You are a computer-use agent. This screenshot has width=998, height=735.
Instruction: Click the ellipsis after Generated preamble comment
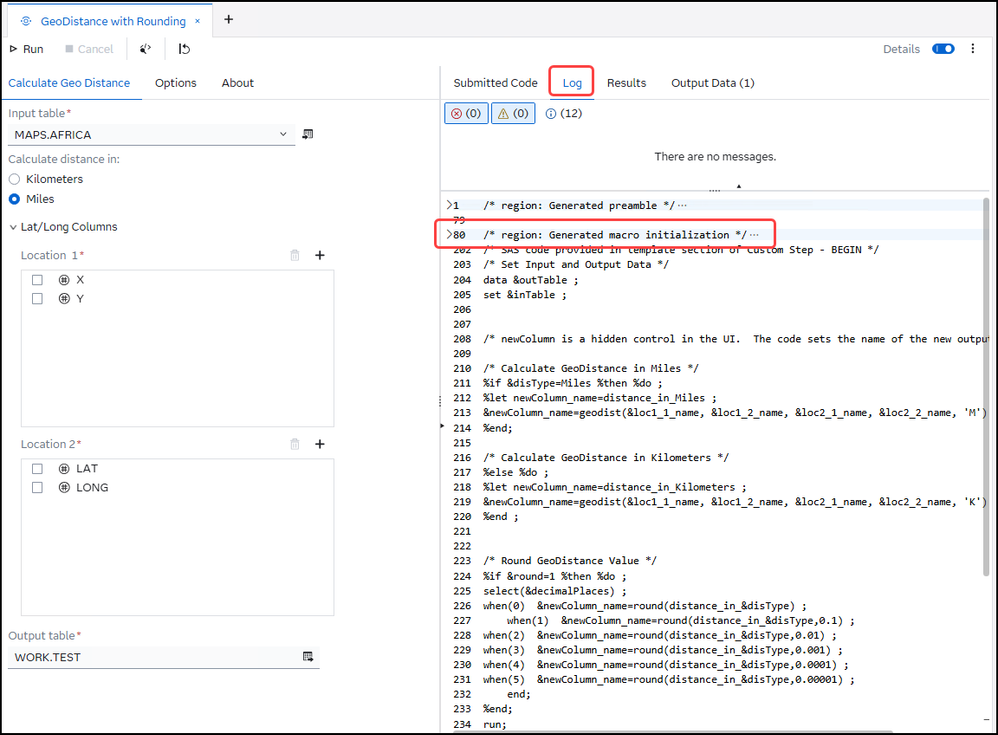coord(682,206)
